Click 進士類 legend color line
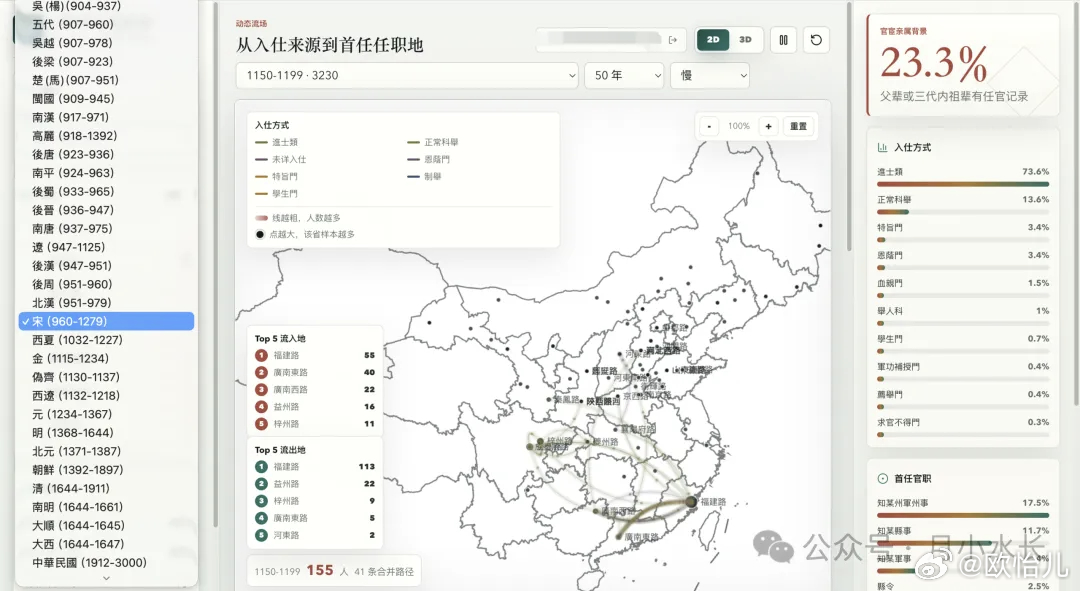Image resolution: width=1080 pixels, height=591 pixels. point(261,143)
